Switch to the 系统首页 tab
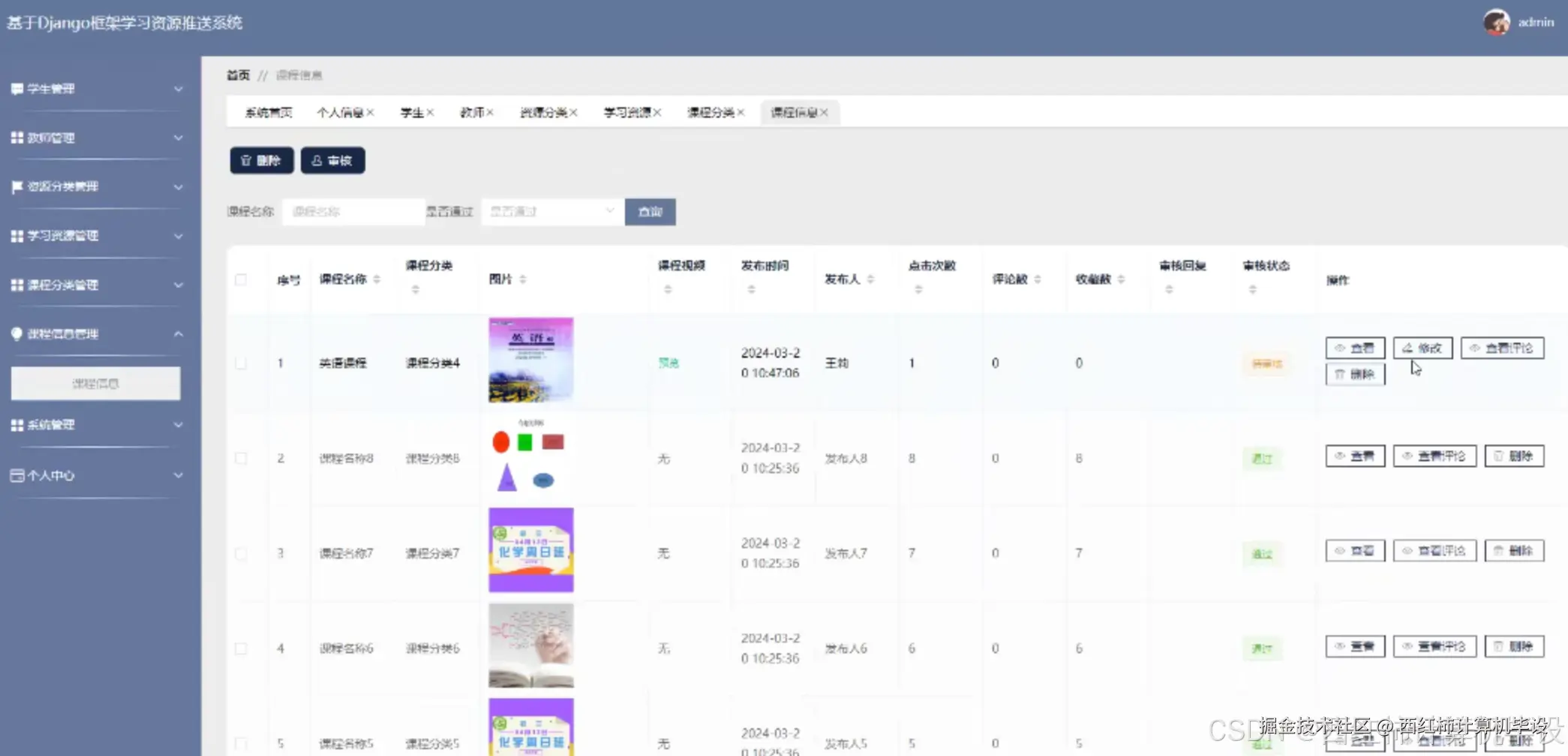Viewport: 1568px width, 756px height. (268, 112)
